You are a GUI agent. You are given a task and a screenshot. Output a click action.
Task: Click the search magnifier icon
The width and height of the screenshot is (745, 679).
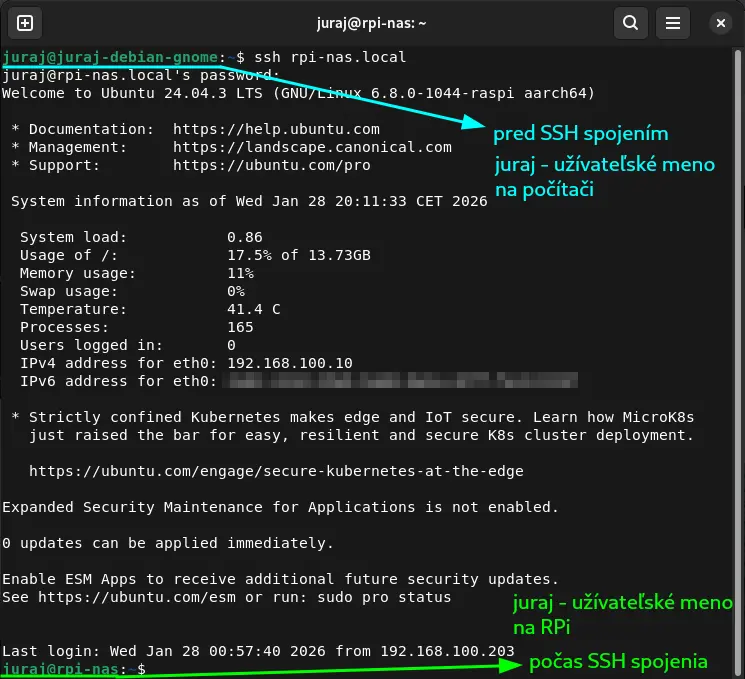pos(629,22)
